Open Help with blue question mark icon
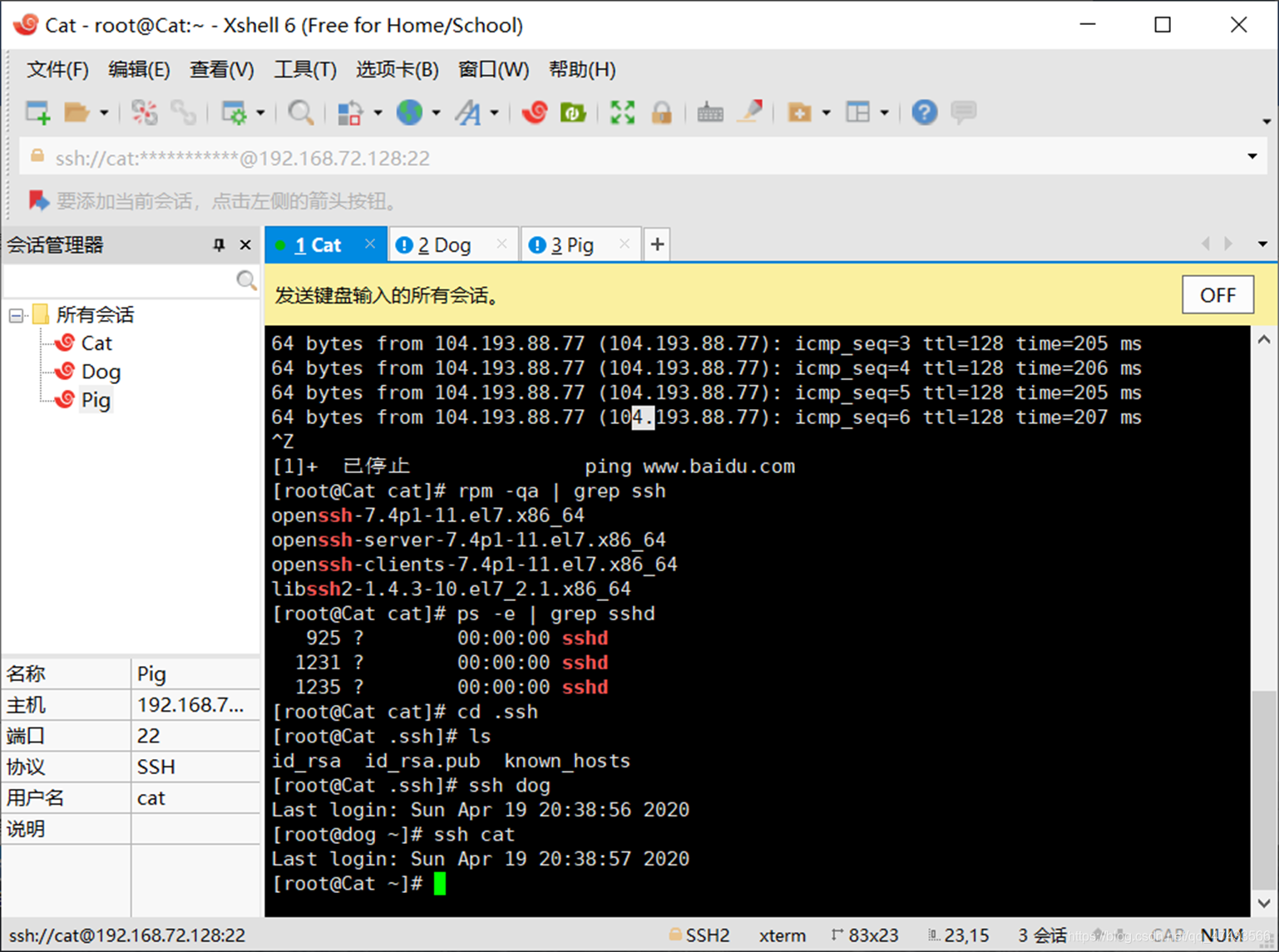This screenshot has height=952, width=1279. (924, 112)
